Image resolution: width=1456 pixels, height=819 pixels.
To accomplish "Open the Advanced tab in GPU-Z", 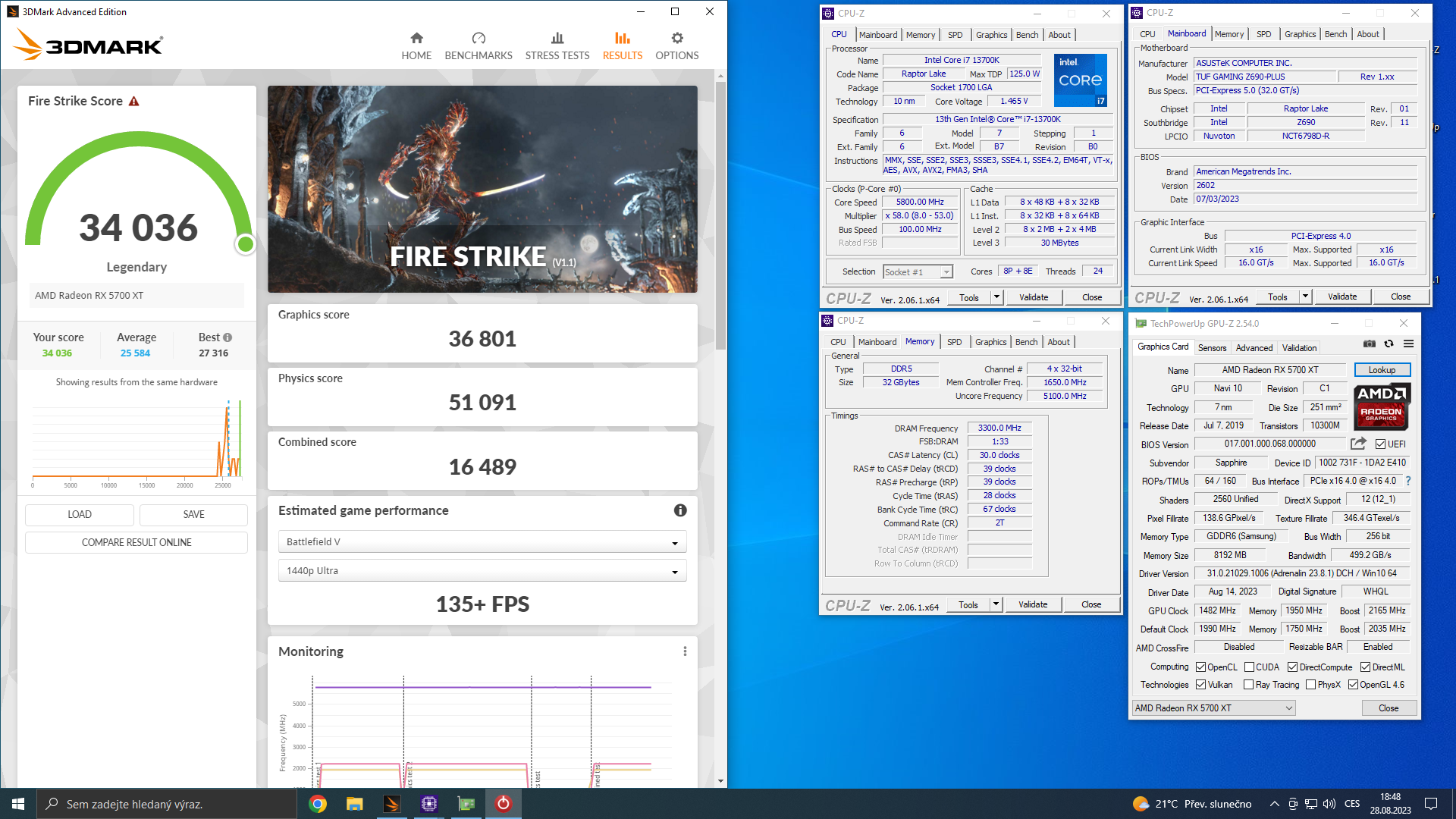I will 1254,348.
